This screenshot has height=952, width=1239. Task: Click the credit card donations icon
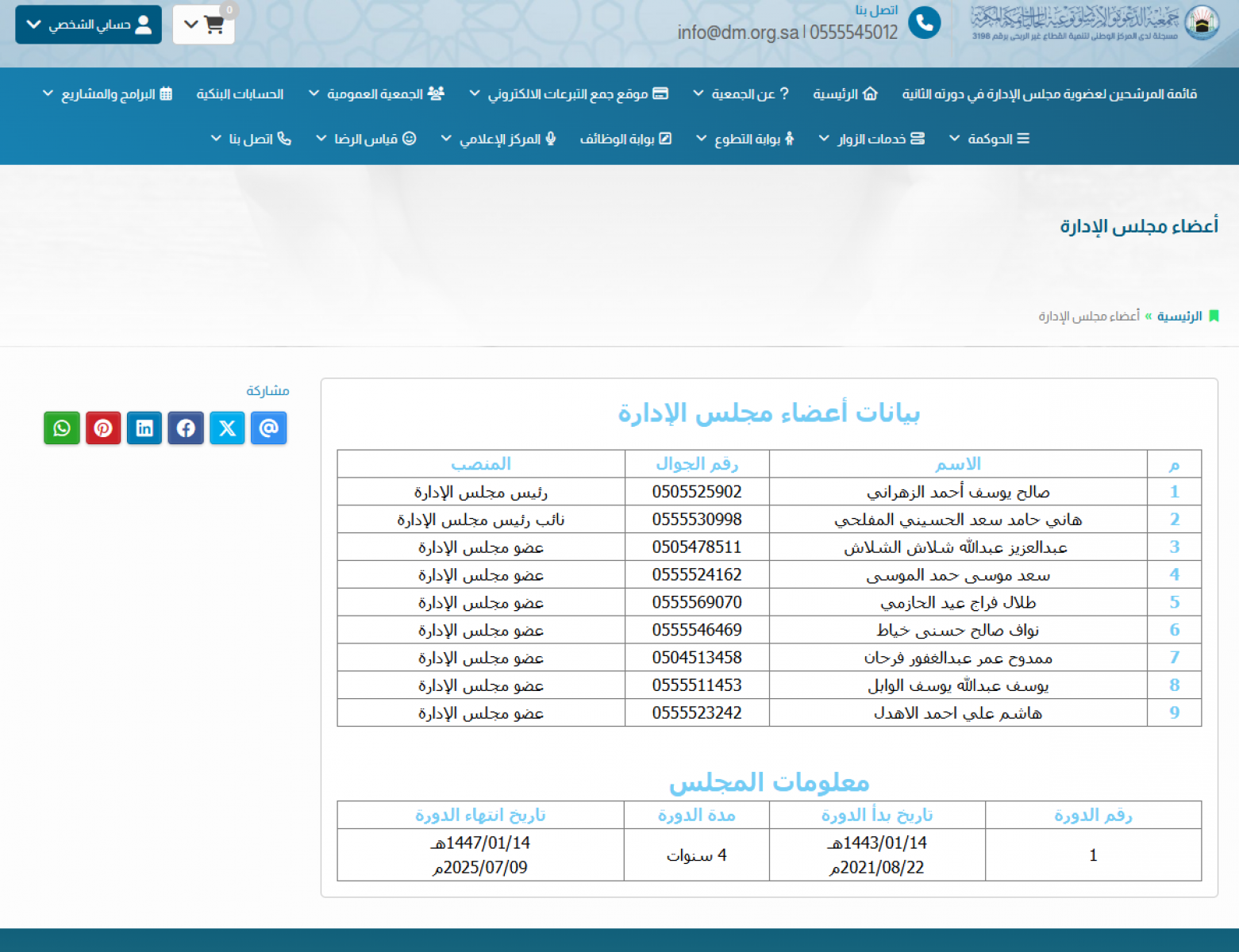coord(660,94)
